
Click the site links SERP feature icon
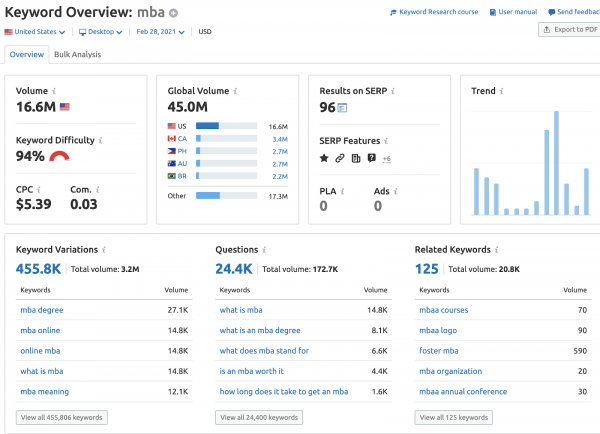[x=340, y=158]
